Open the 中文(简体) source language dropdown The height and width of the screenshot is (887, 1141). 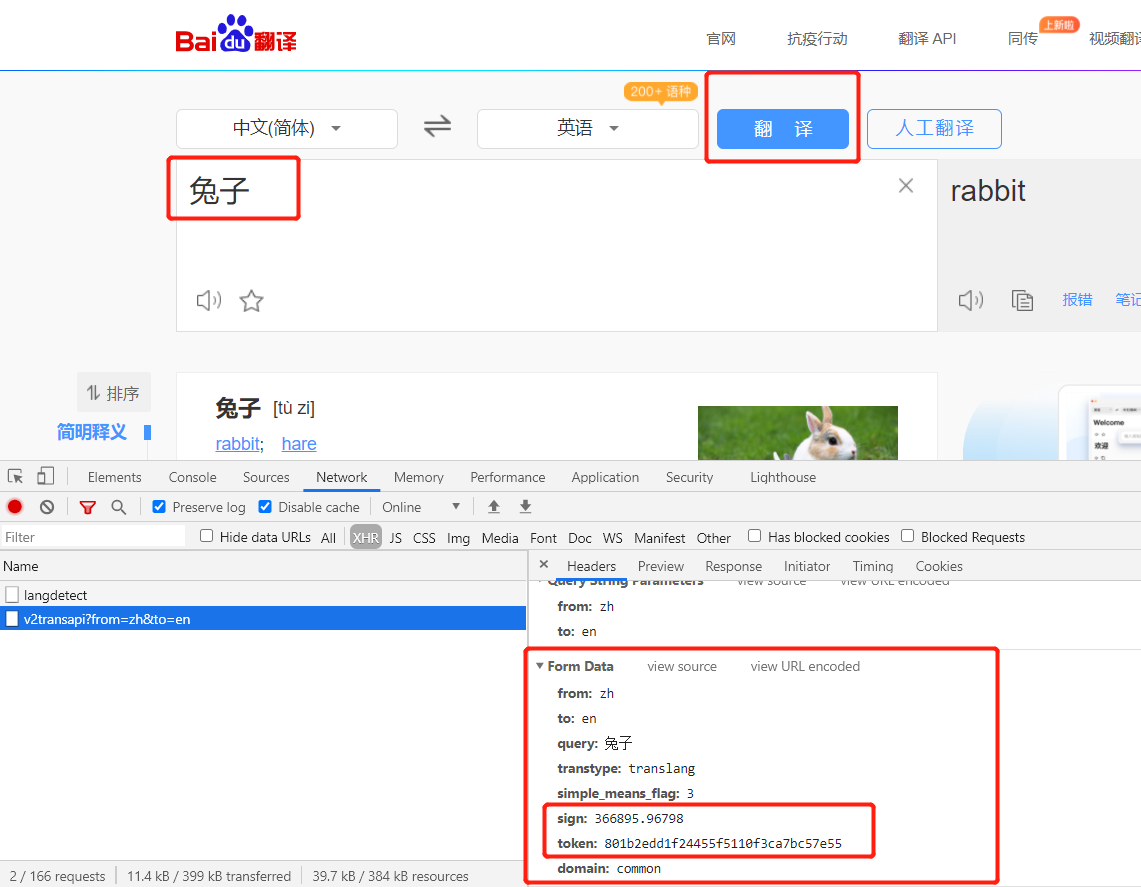pos(287,128)
